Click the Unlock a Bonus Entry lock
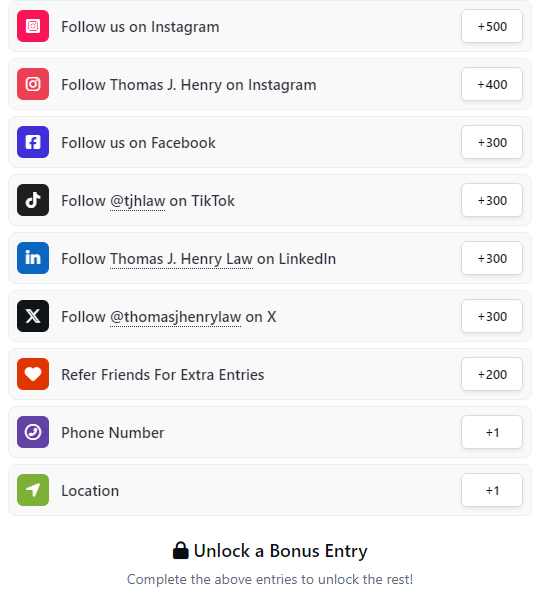Screen dimensions: 540x611 [x=180, y=551]
